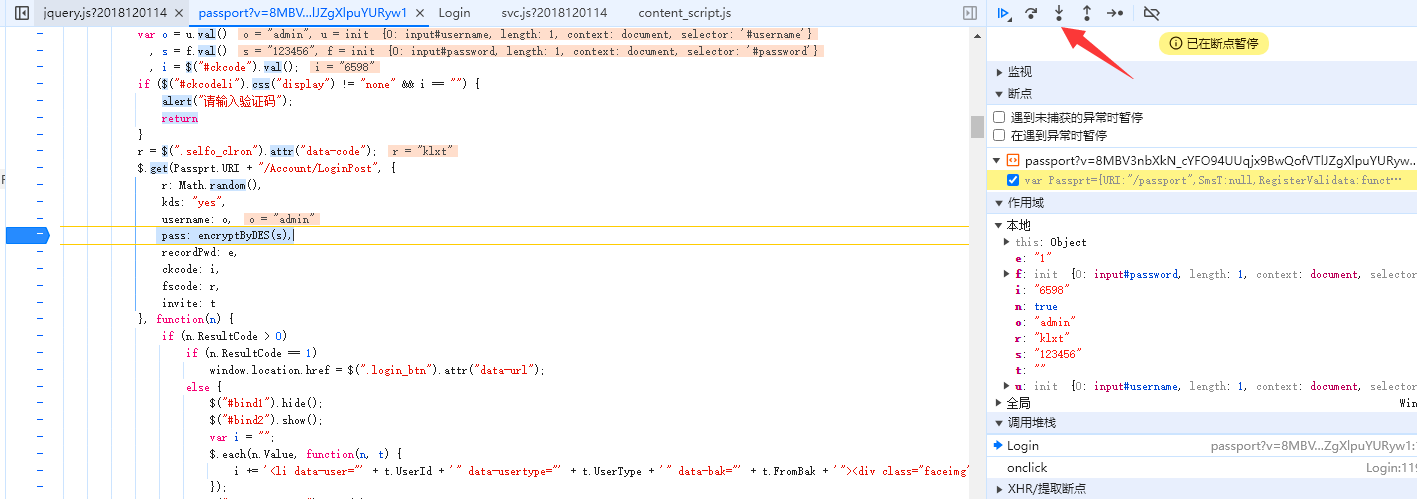Select the onclick call stack frame
This screenshot has height=499, width=1417.
point(1027,468)
